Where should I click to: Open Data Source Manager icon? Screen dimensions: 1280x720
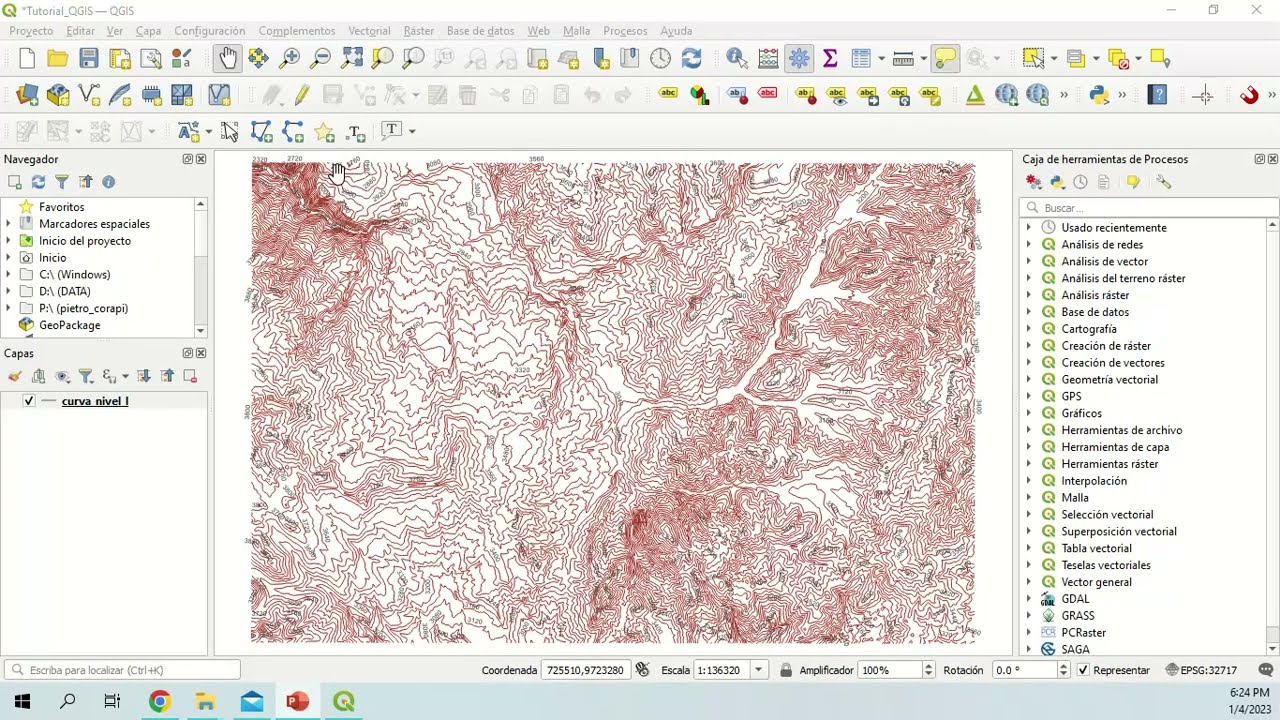click(27, 96)
